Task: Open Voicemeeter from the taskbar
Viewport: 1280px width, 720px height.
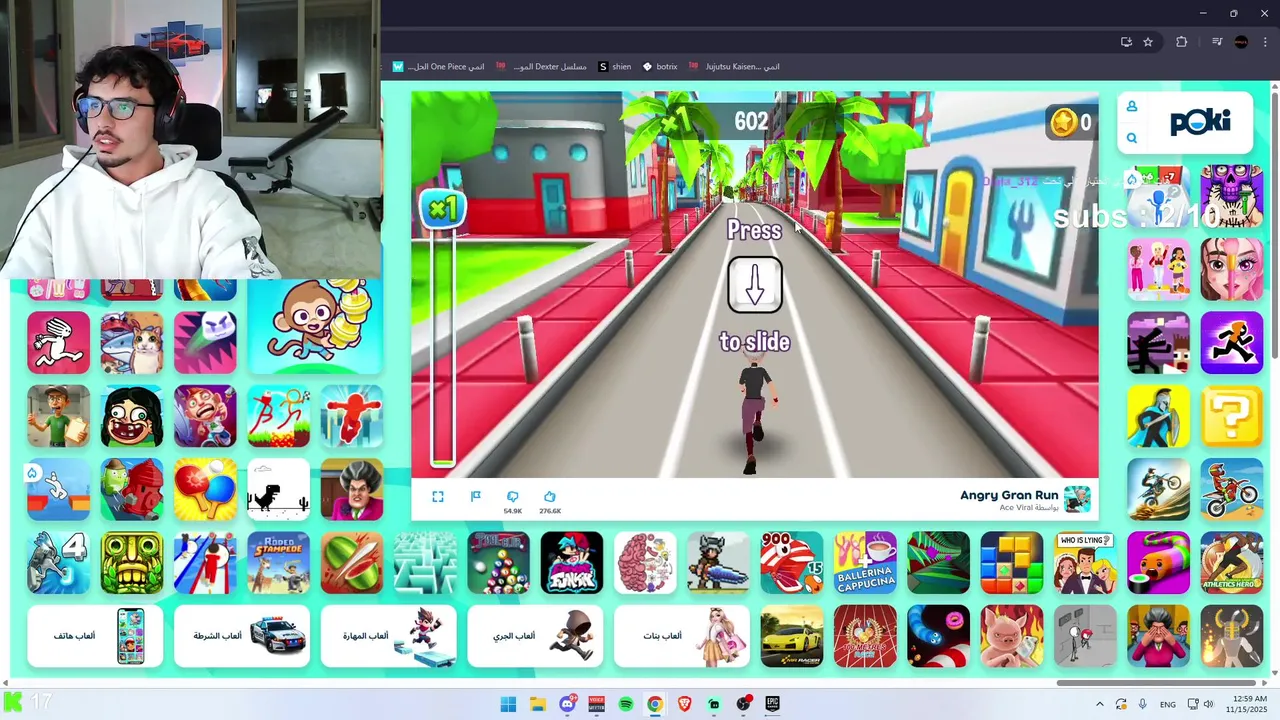Action: [x=596, y=704]
